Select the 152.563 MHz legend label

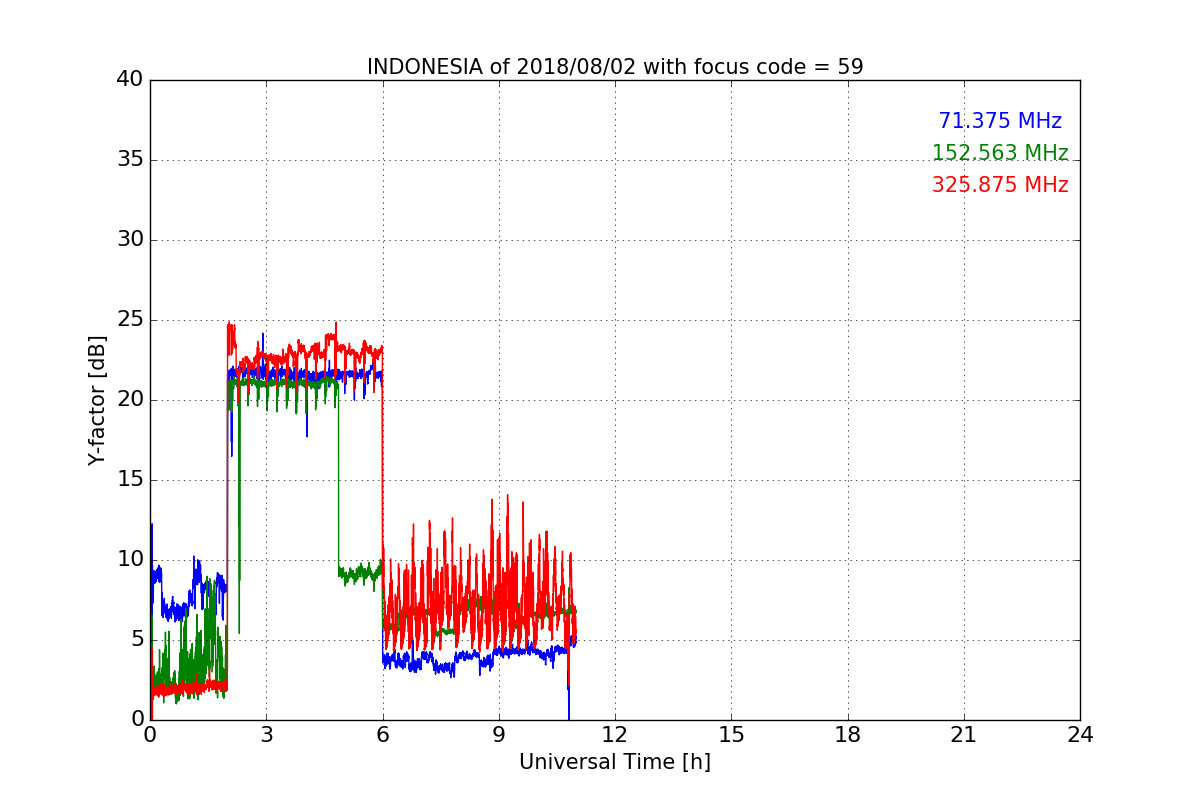(1000, 153)
